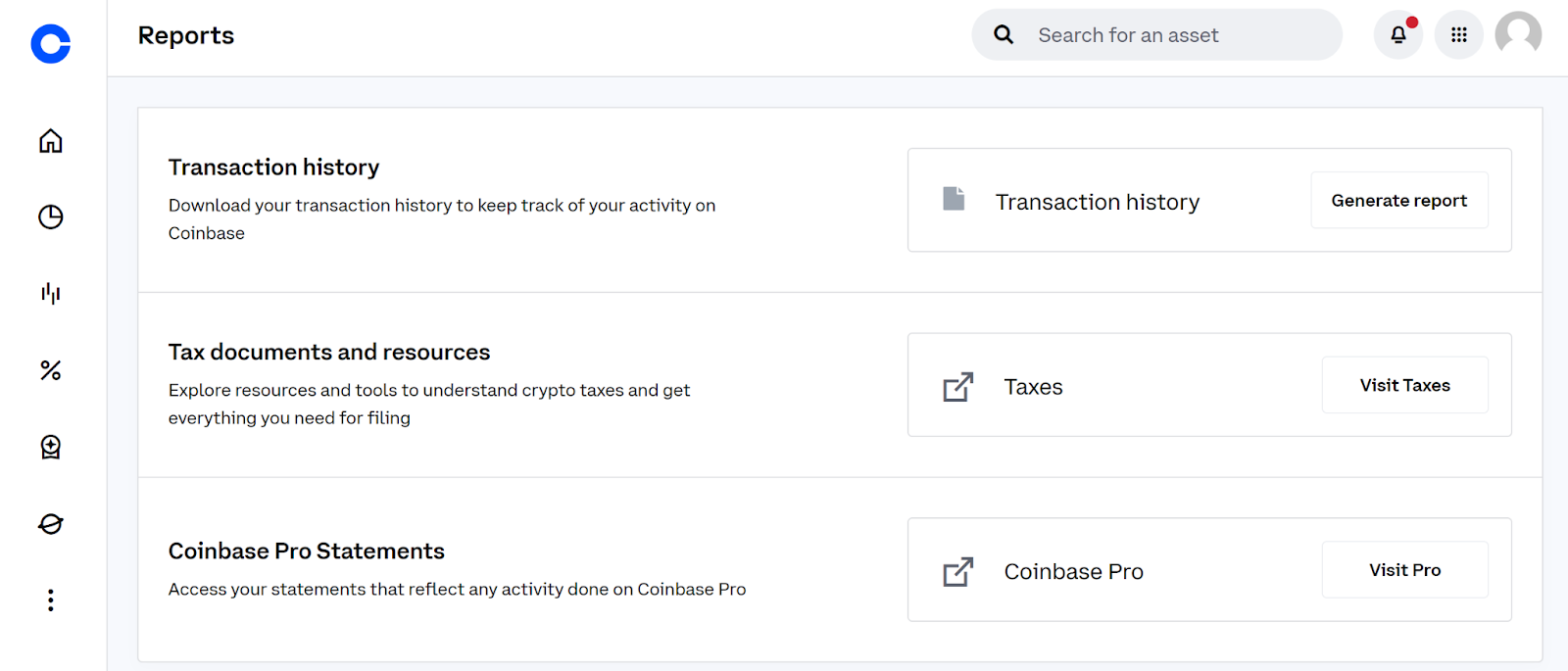Click the 'Download your transaction history' description

442,219
